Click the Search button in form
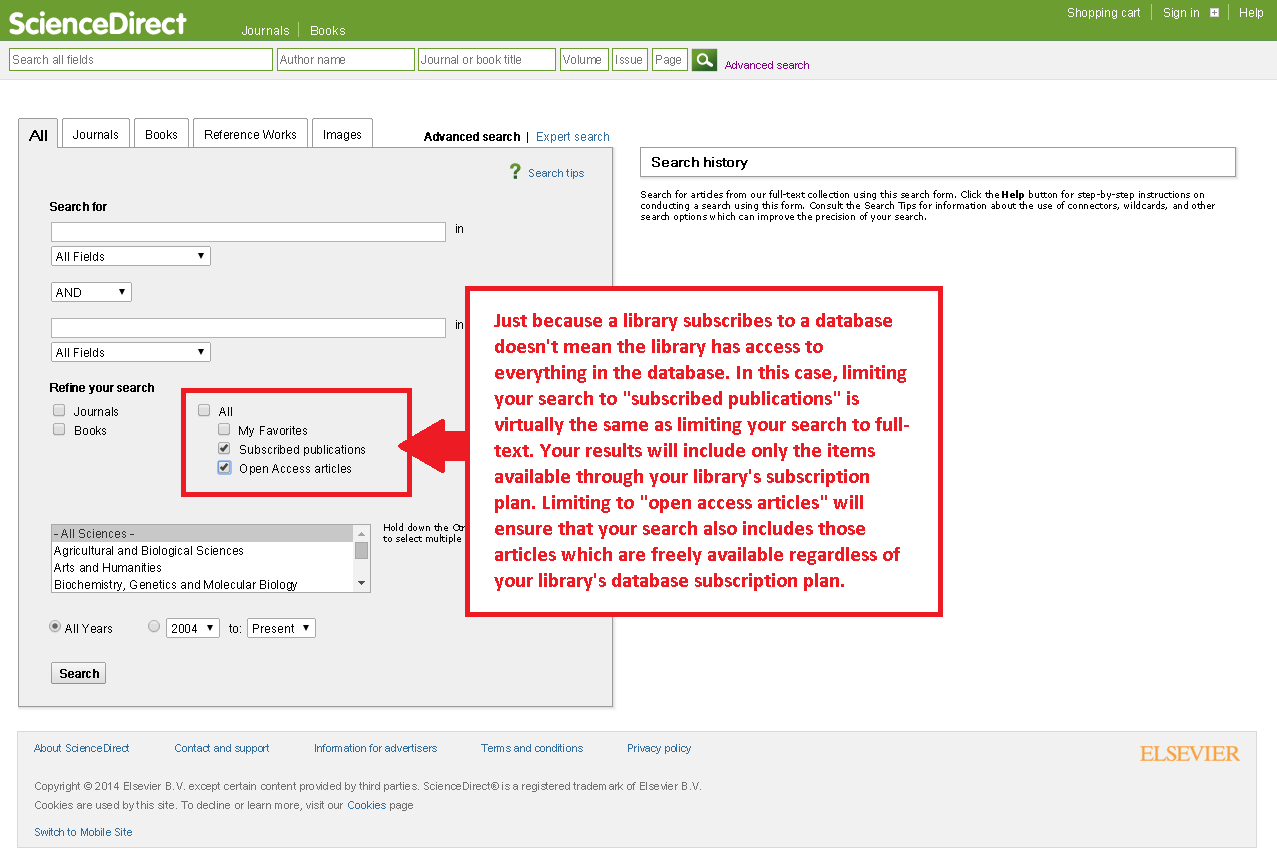This screenshot has width=1277, height=856. [x=79, y=673]
